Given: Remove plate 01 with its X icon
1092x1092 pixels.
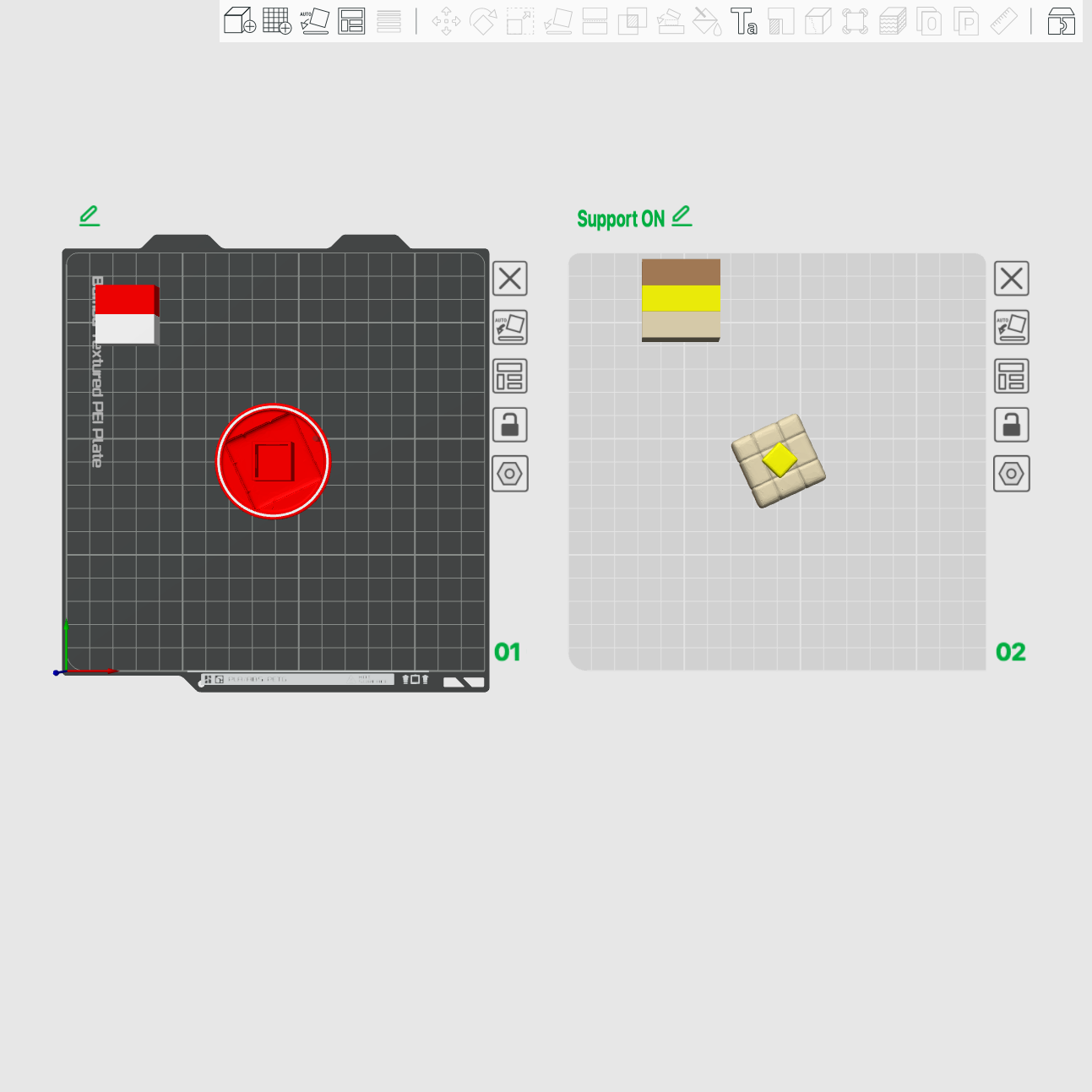Looking at the screenshot, I should pos(510,278).
